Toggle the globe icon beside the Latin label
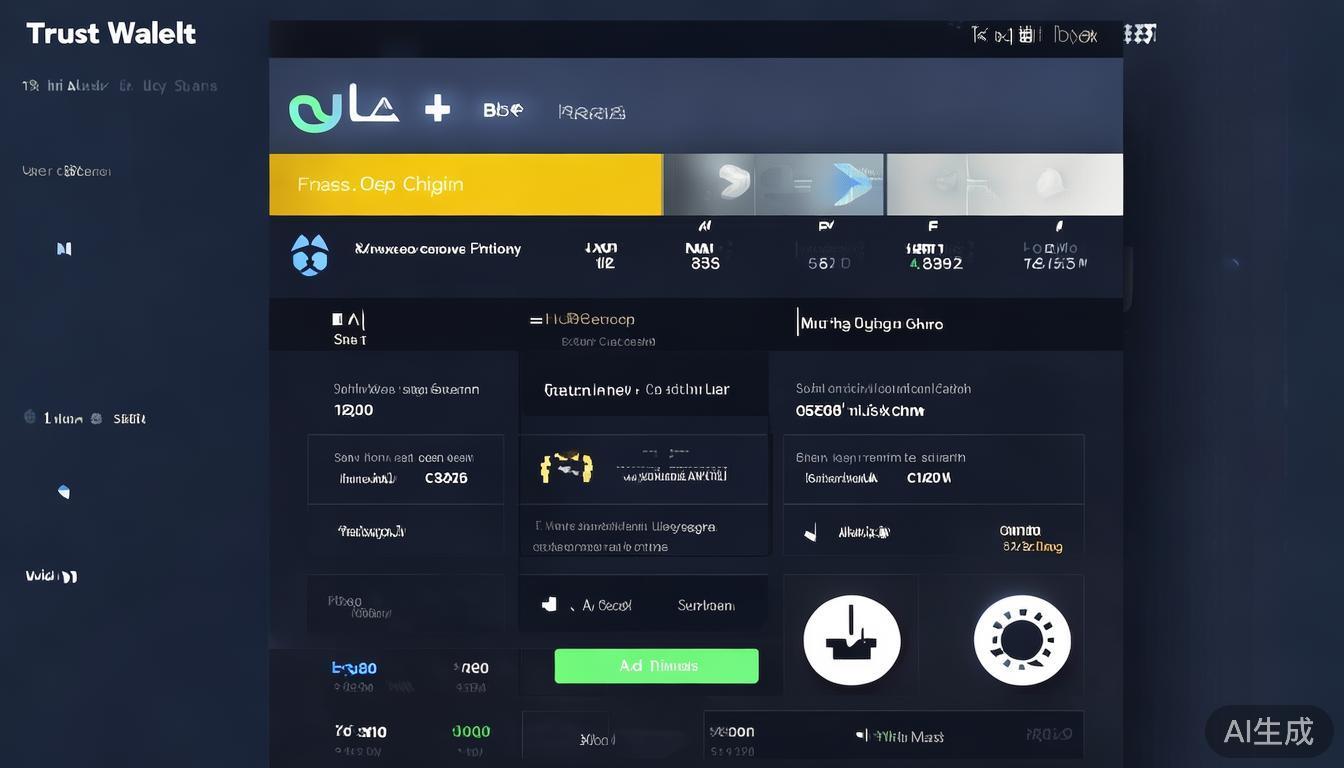 tap(28, 417)
